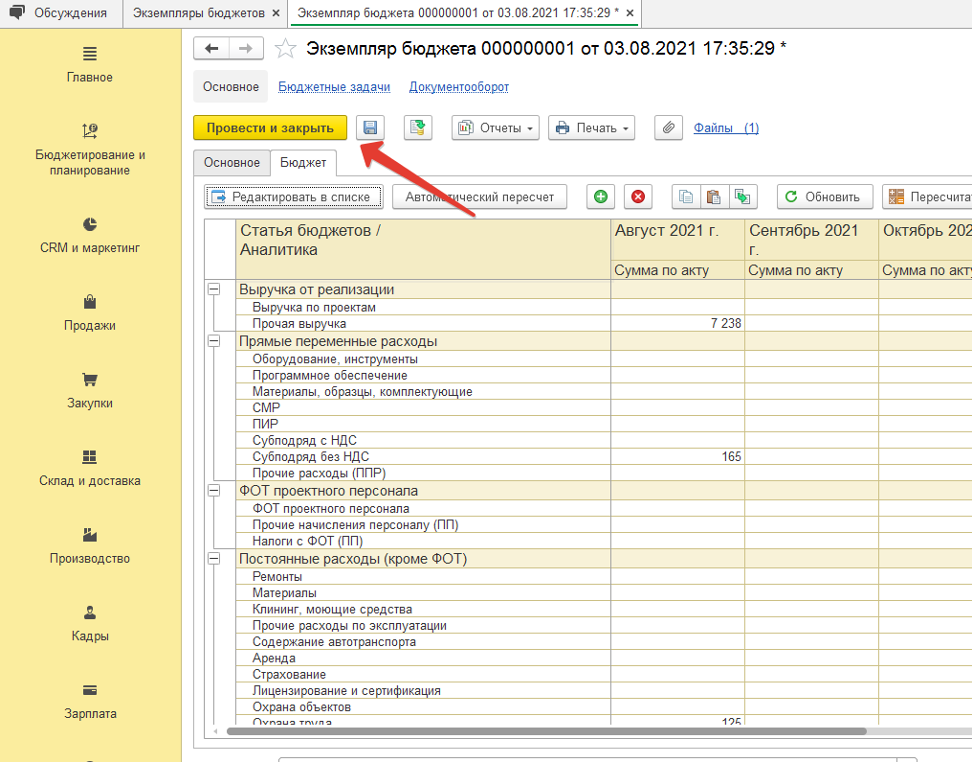Open the Отчеты dropdown menu
This screenshot has height=762, width=972.
pyautogui.click(x=495, y=128)
